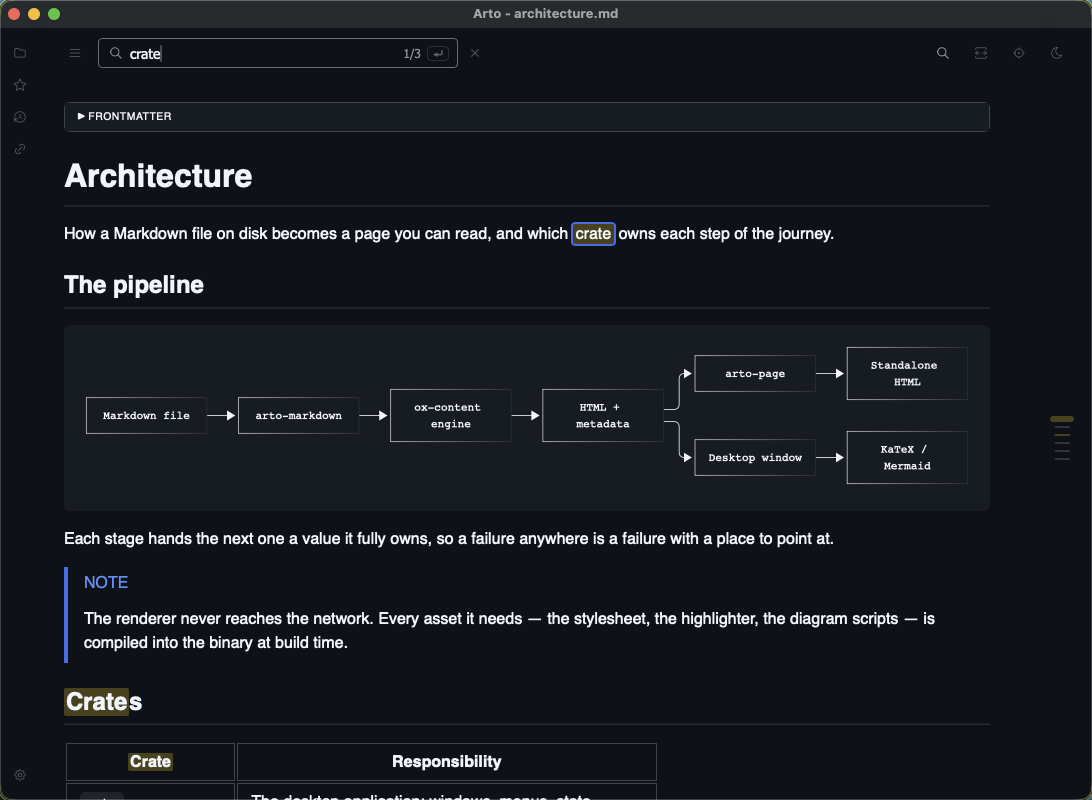The width and height of the screenshot is (1092, 800).
Task: Click the 'HTML + metadata' diagram node
Action: pos(602,416)
